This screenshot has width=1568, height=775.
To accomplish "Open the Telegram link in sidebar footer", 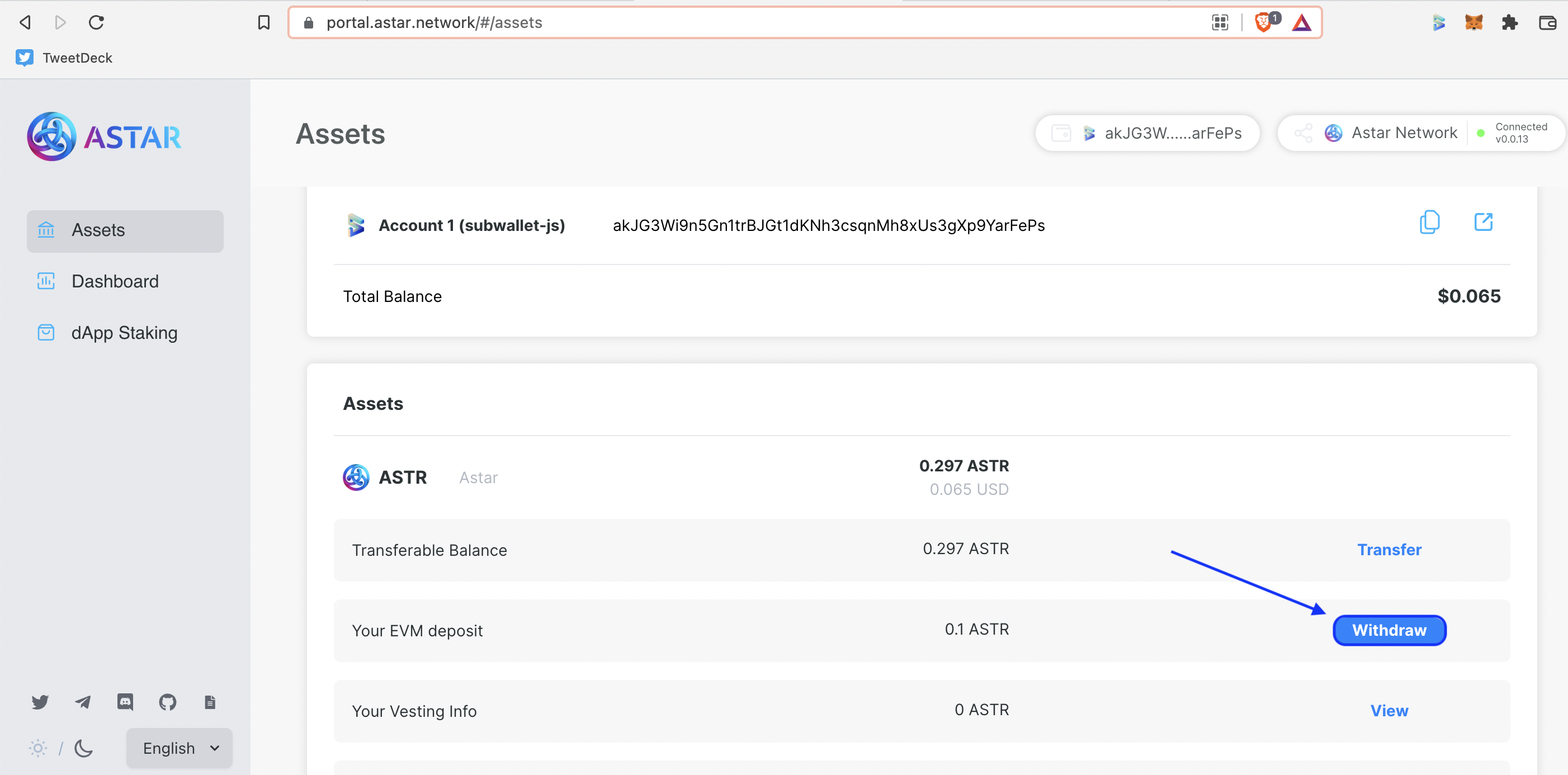I will [83, 702].
